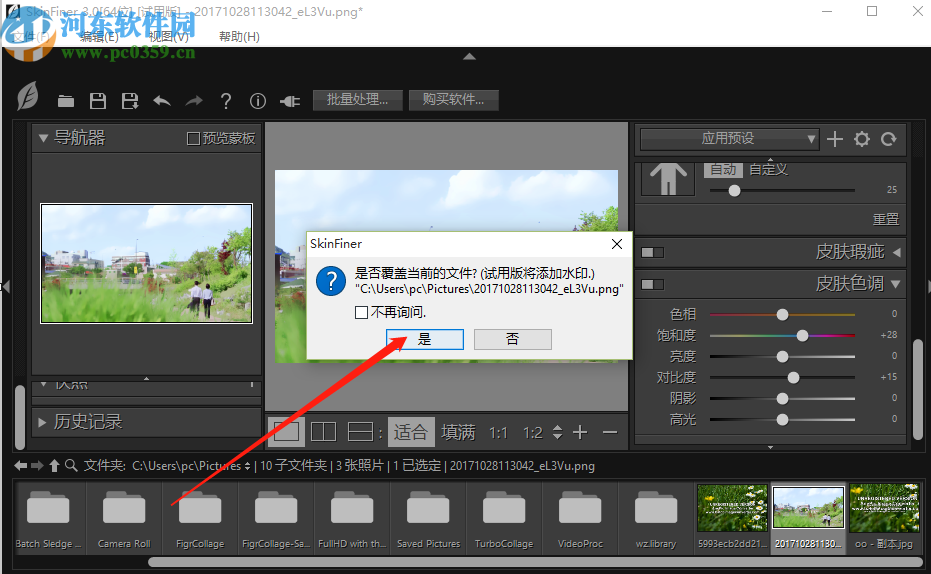
Task: Click the redo arrow icon
Action: click(194, 101)
